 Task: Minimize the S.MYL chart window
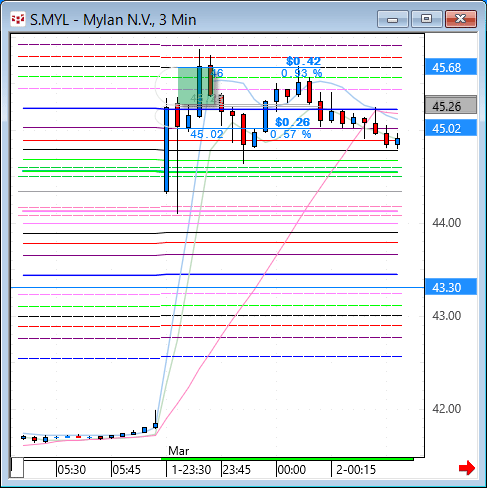(393, 19)
